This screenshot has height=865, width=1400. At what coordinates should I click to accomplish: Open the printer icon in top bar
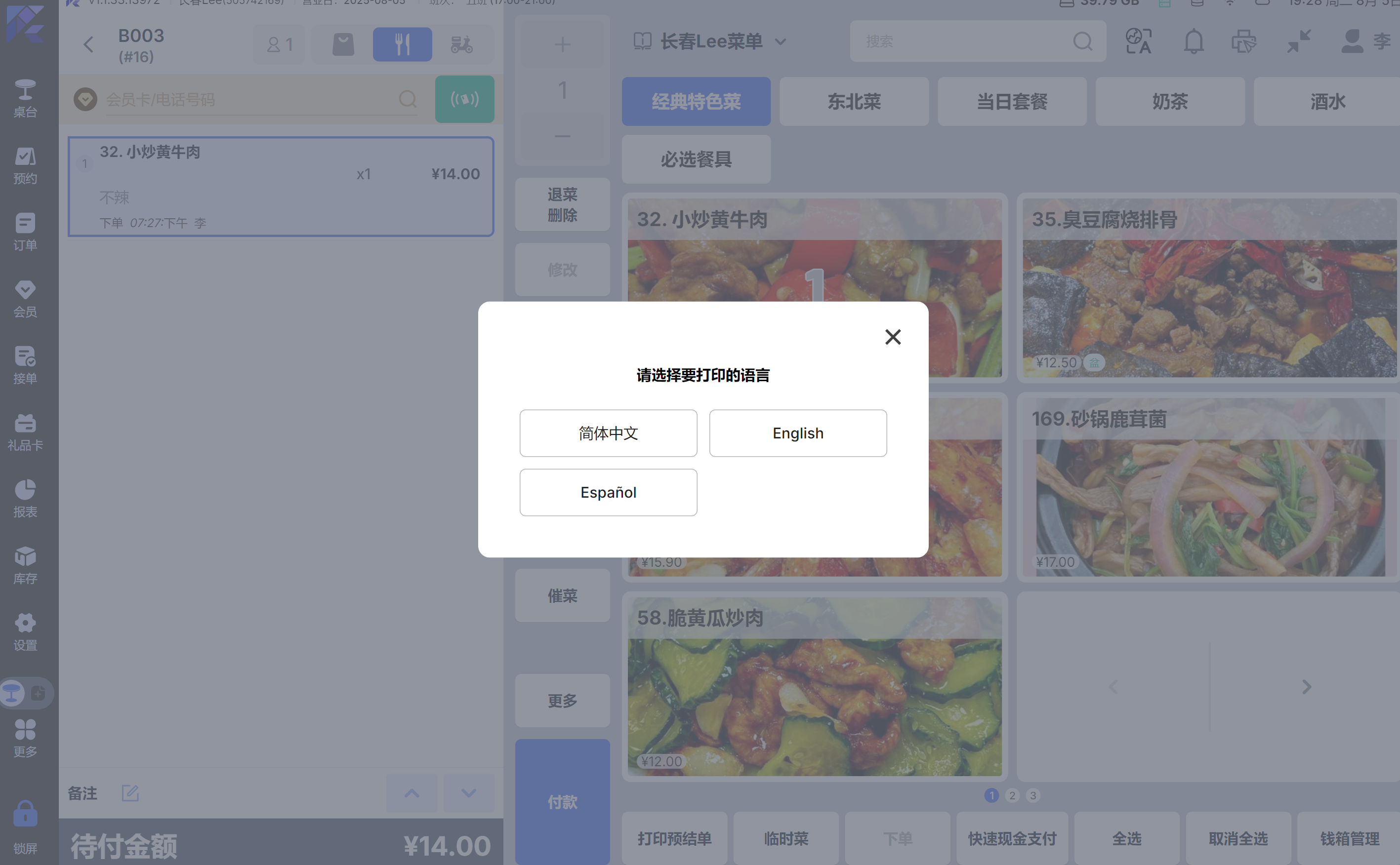click(1244, 41)
